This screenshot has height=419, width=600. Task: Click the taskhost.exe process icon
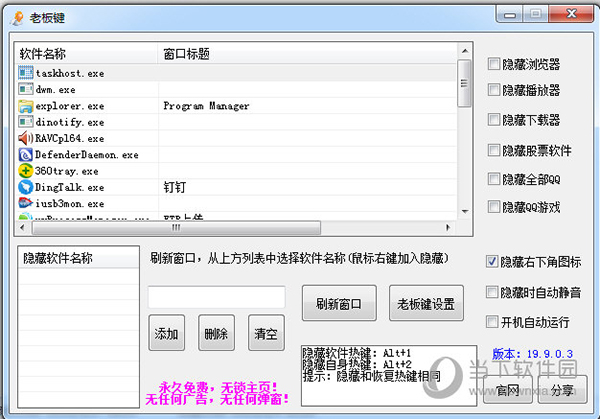[26, 73]
